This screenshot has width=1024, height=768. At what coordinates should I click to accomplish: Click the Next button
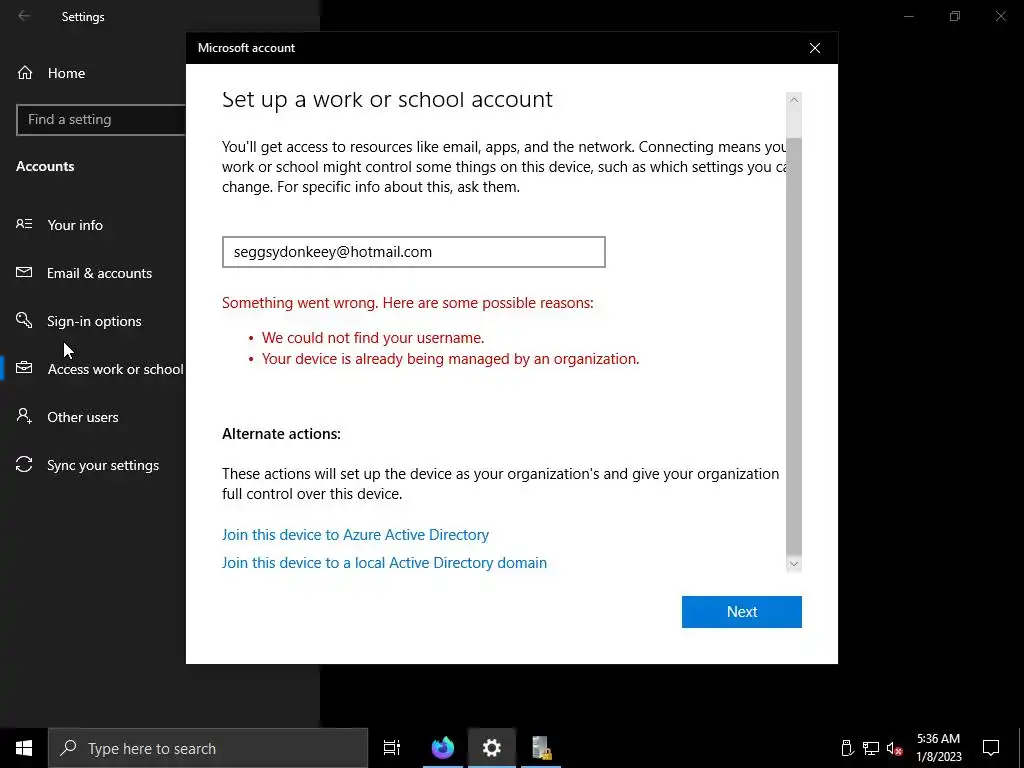741,612
